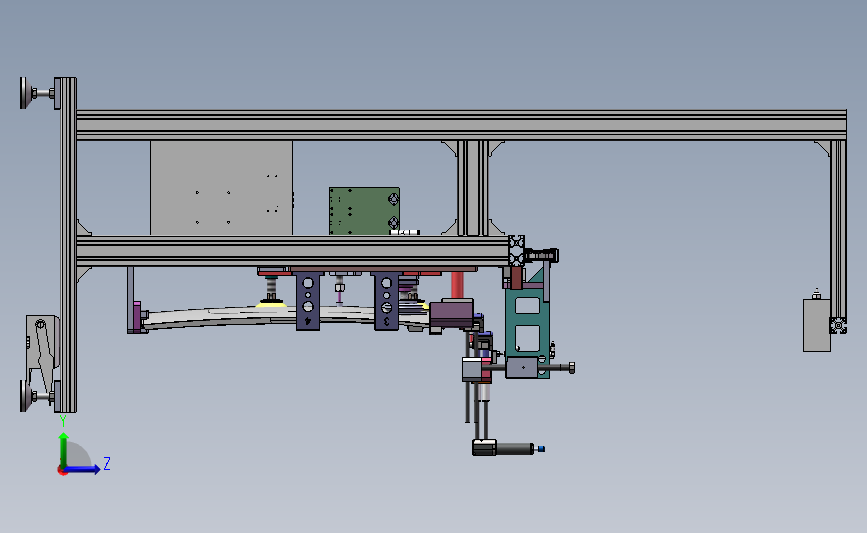Image resolution: width=867 pixels, height=533 pixels.
Task: Click the yellow suction cup on left
Action: [x=271, y=304]
